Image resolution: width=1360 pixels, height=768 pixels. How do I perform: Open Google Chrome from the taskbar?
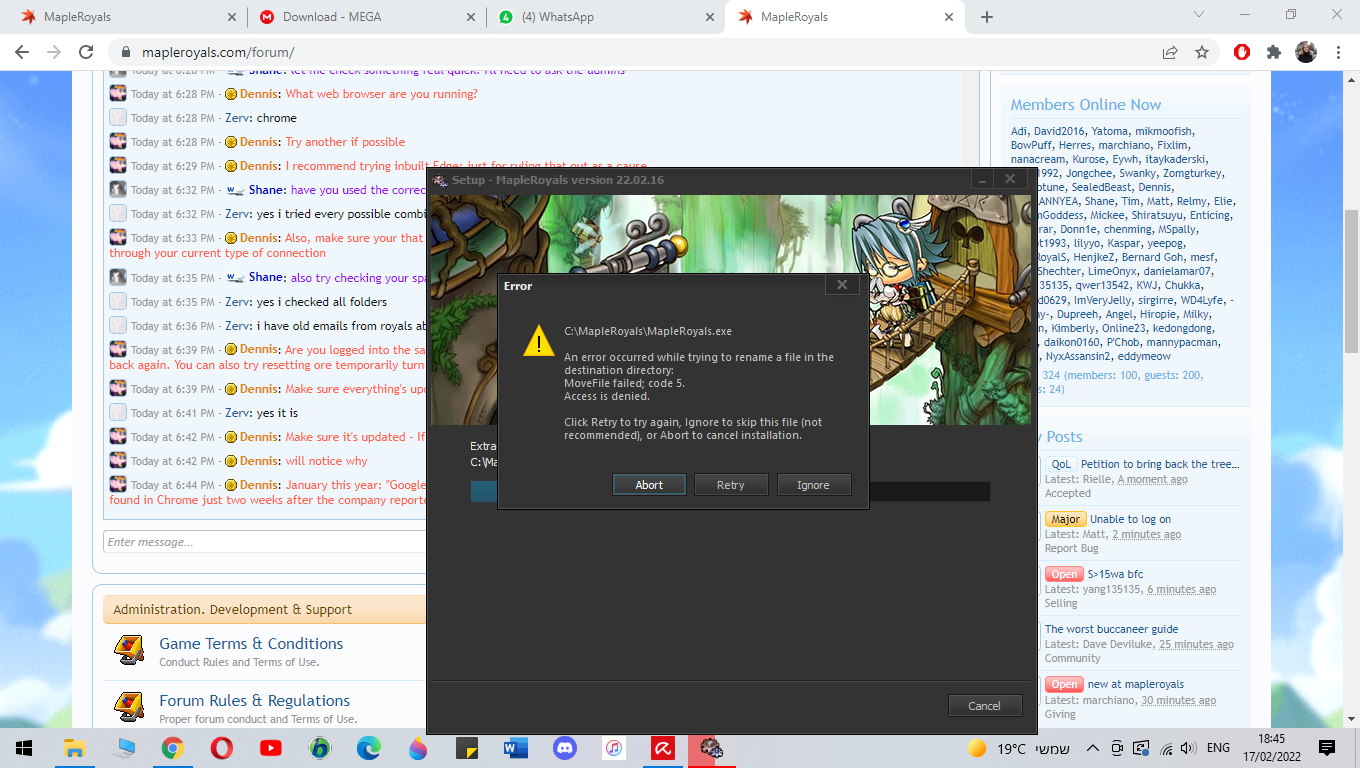173,748
